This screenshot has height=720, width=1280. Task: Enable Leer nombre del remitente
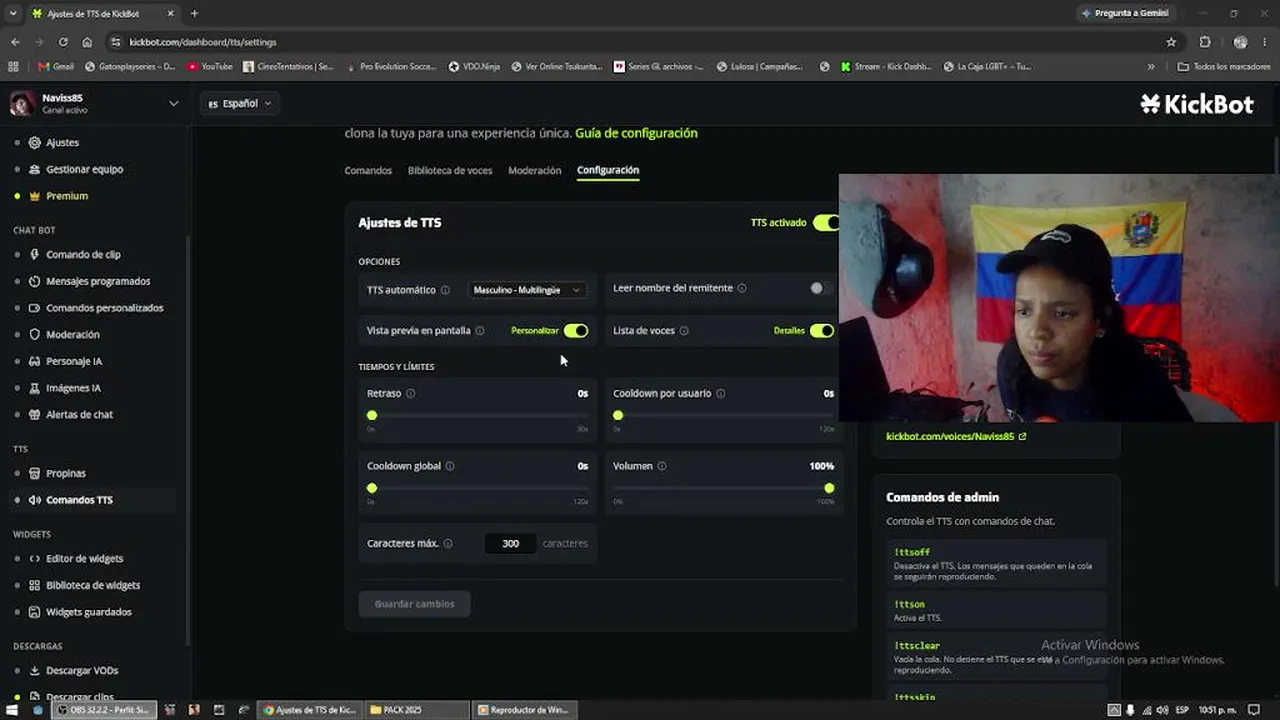822,288
